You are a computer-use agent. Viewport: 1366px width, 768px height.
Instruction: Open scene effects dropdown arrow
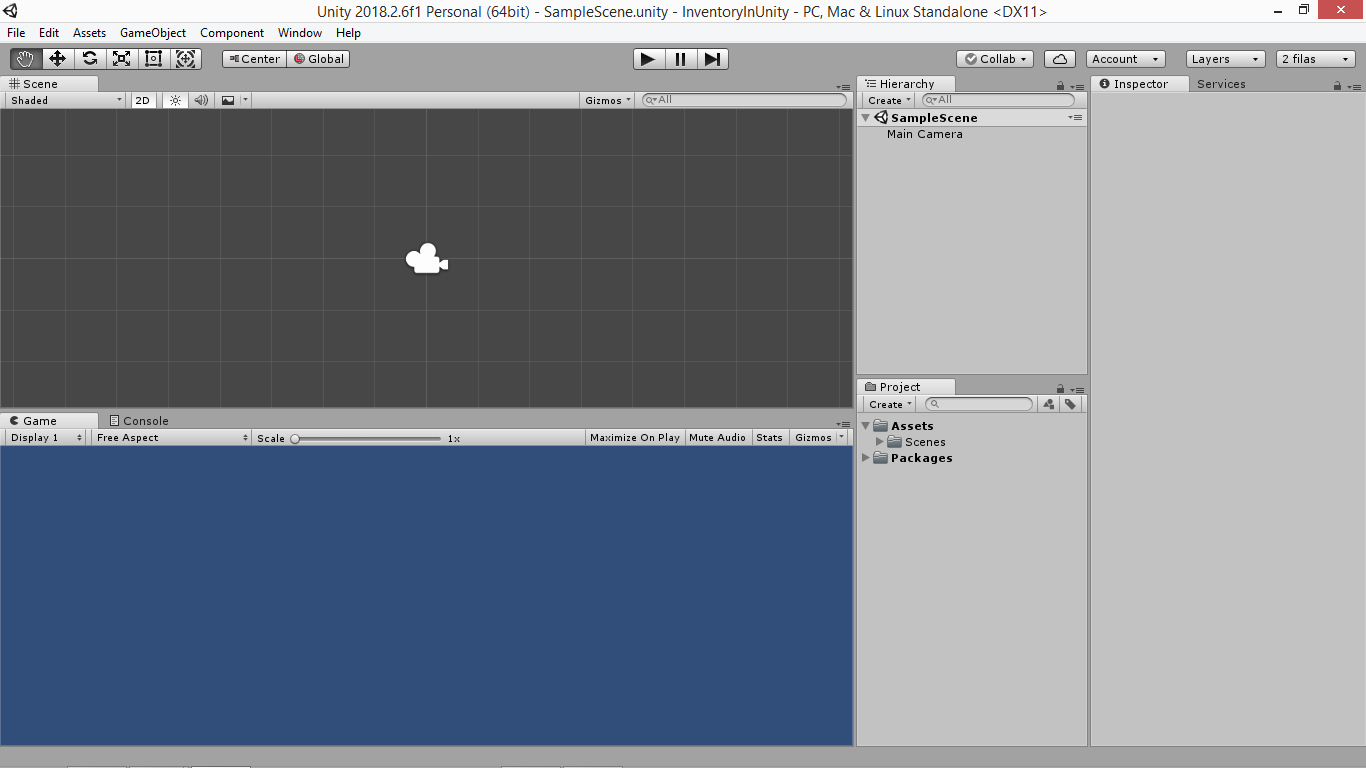tap(246, 100)
